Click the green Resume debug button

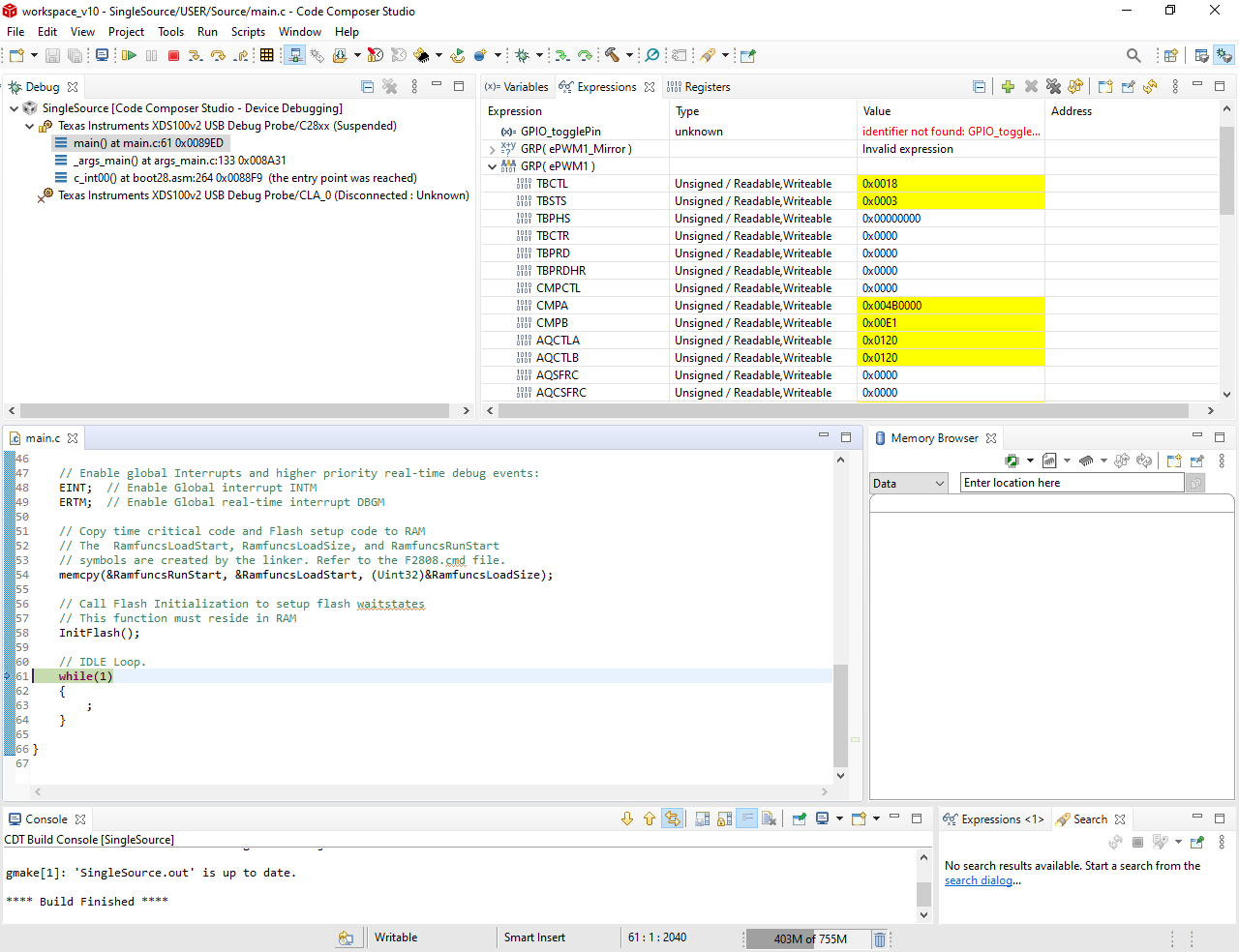point(129,56)
